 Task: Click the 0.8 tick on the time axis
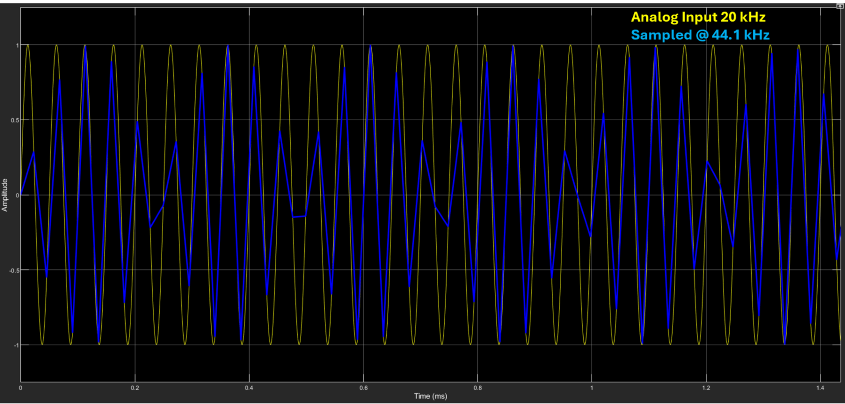pyautogui.click(x=477, y=387)
